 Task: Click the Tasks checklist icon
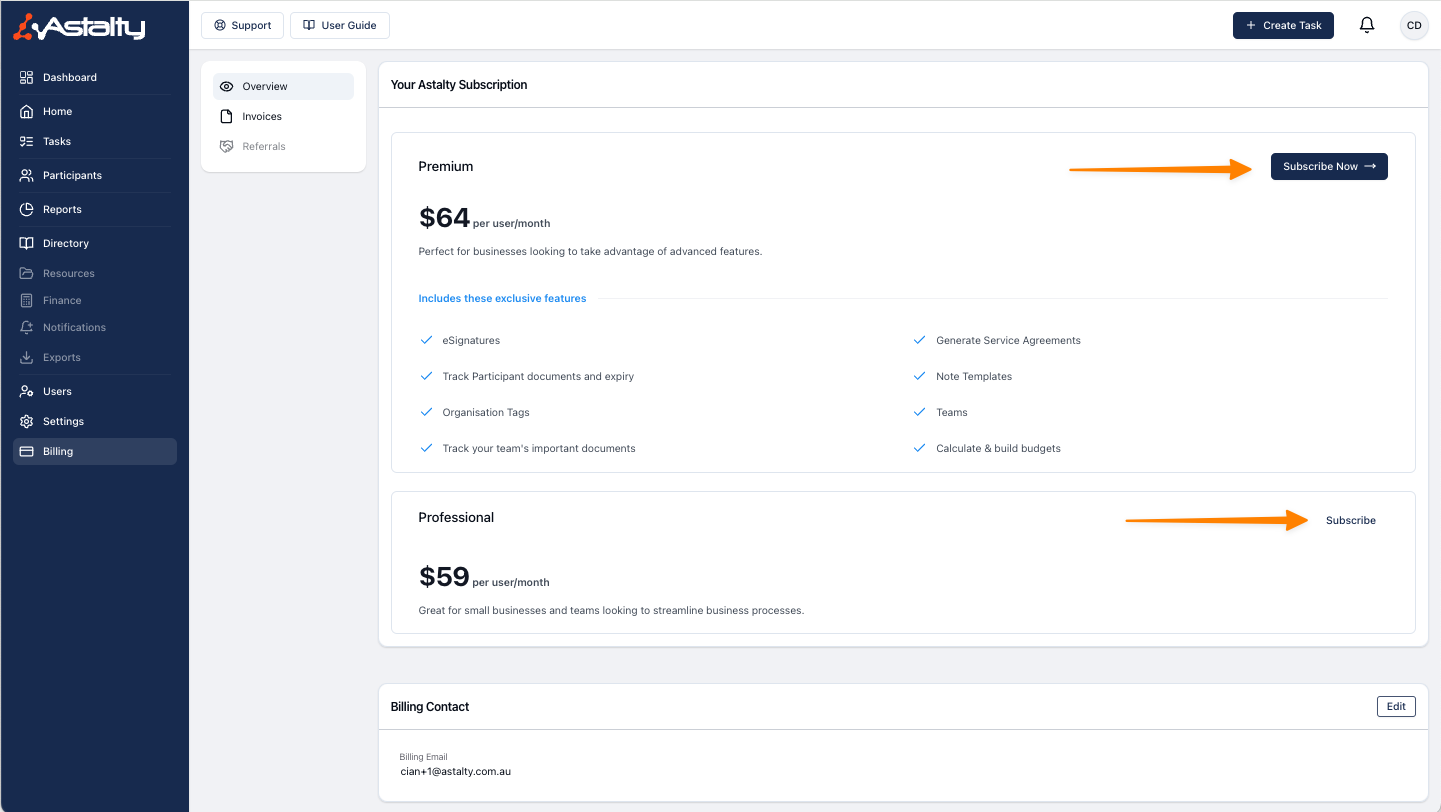27,141
